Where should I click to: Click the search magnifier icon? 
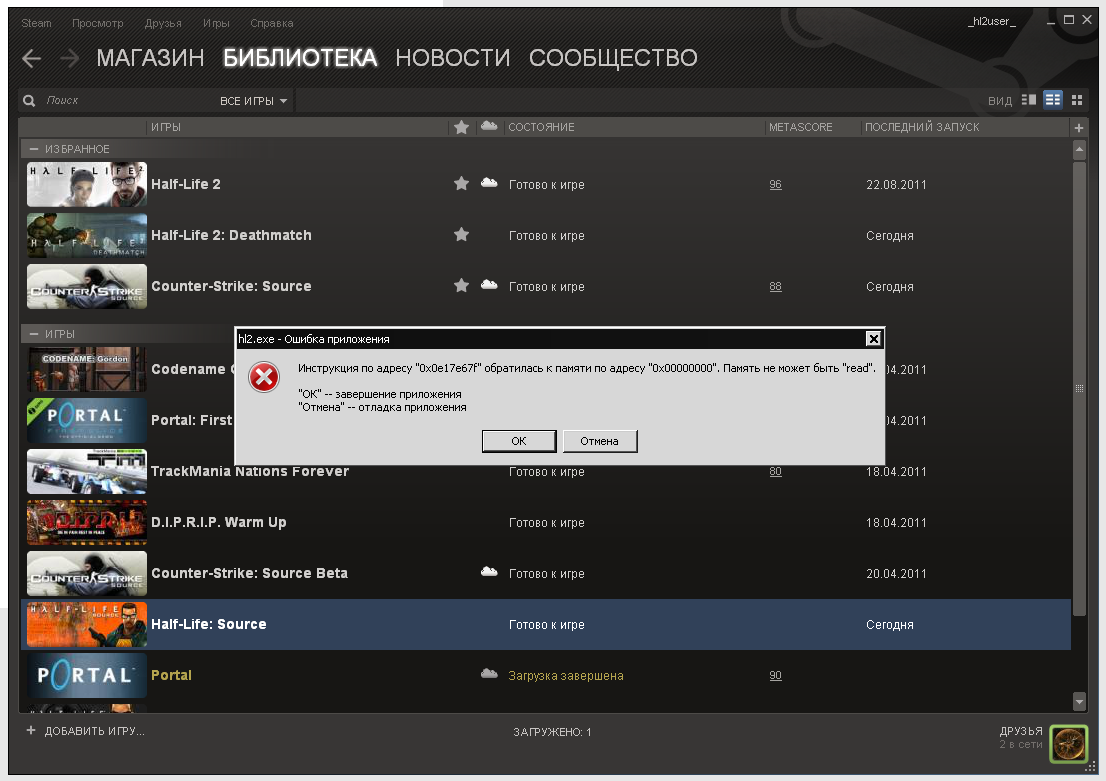click(x=29, y=101)
